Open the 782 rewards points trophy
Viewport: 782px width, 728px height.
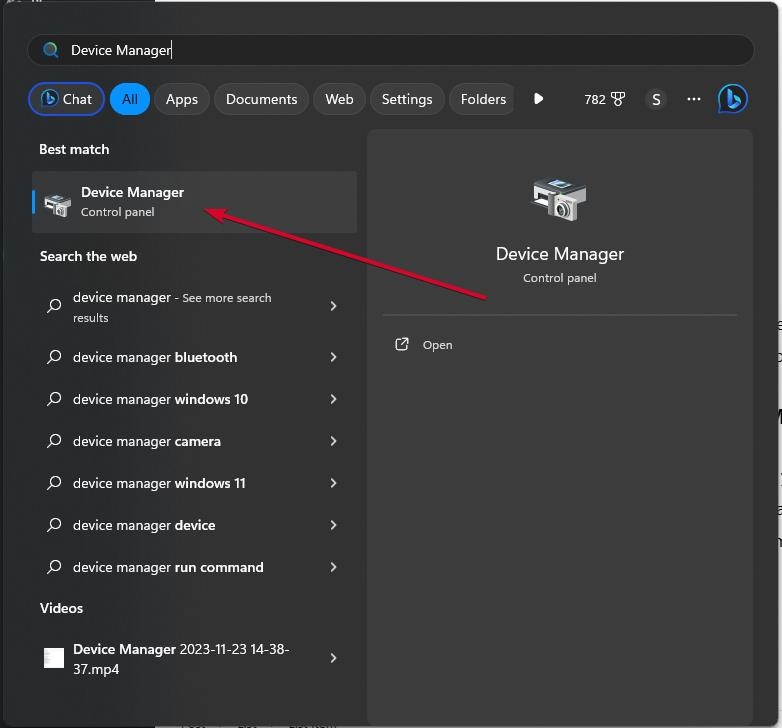(x=604, y=99)
